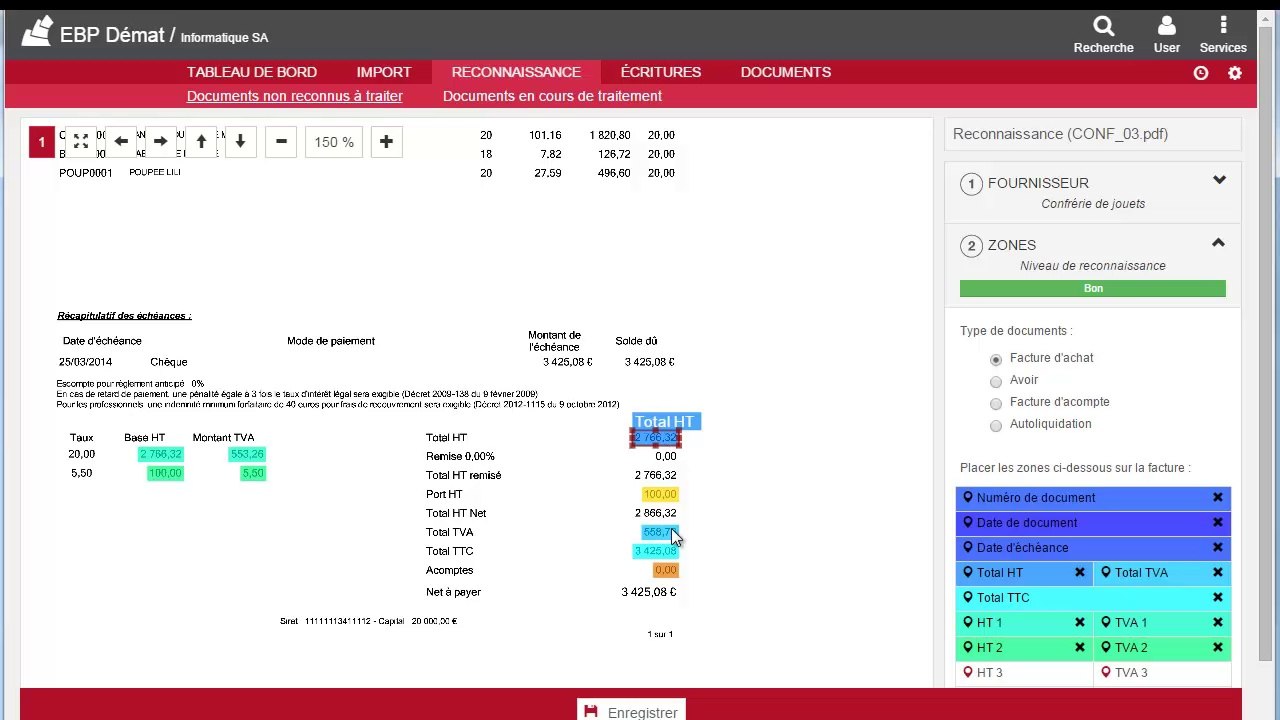
Task: Select Autoliquidation document type
Action: tap(996, 425)
